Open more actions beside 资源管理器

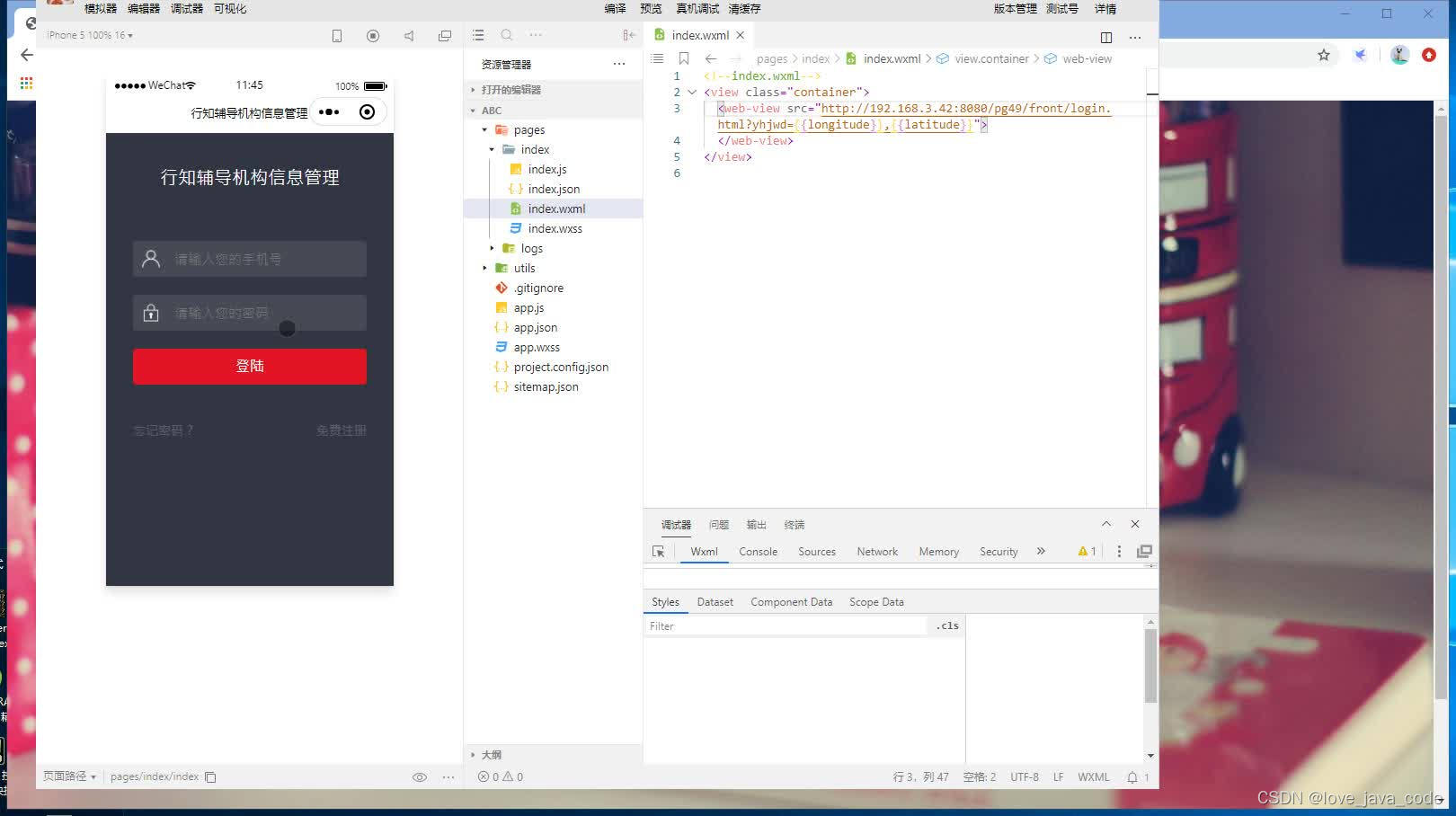coord(619,64)
